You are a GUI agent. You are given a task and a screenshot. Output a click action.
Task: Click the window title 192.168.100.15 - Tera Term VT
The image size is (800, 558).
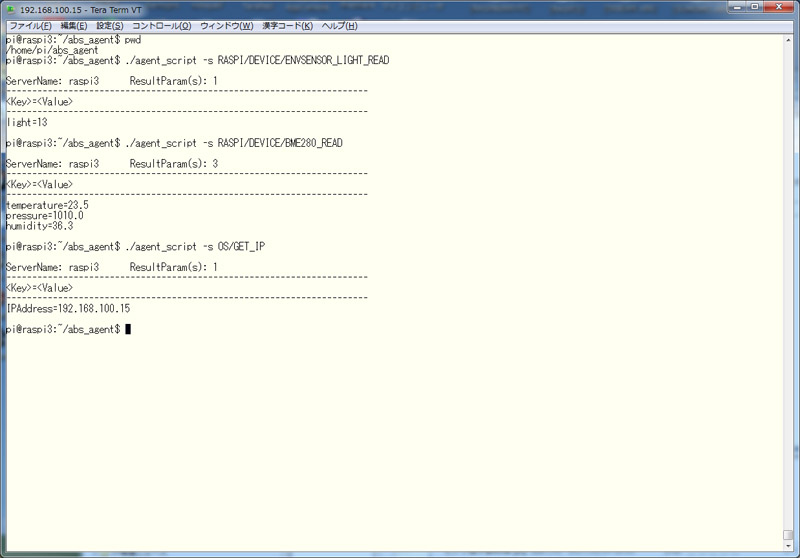point(81,10)
